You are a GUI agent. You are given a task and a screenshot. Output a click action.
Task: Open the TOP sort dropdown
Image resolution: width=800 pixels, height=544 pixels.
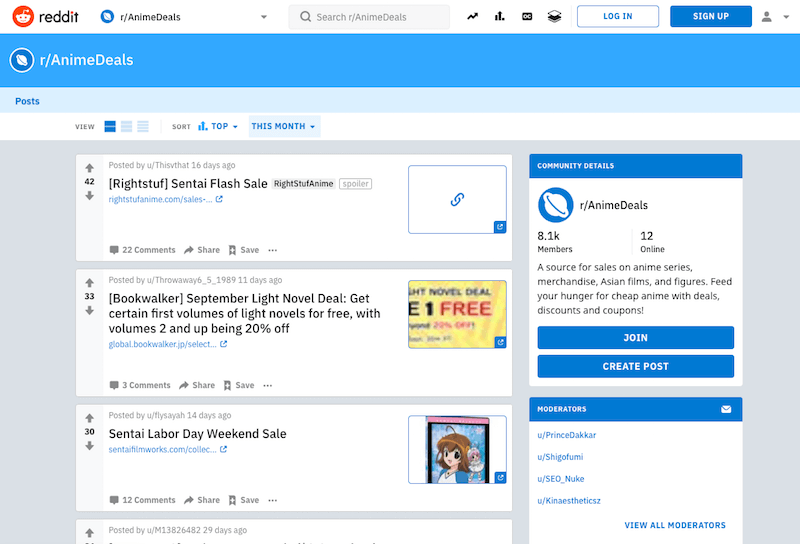218,126
